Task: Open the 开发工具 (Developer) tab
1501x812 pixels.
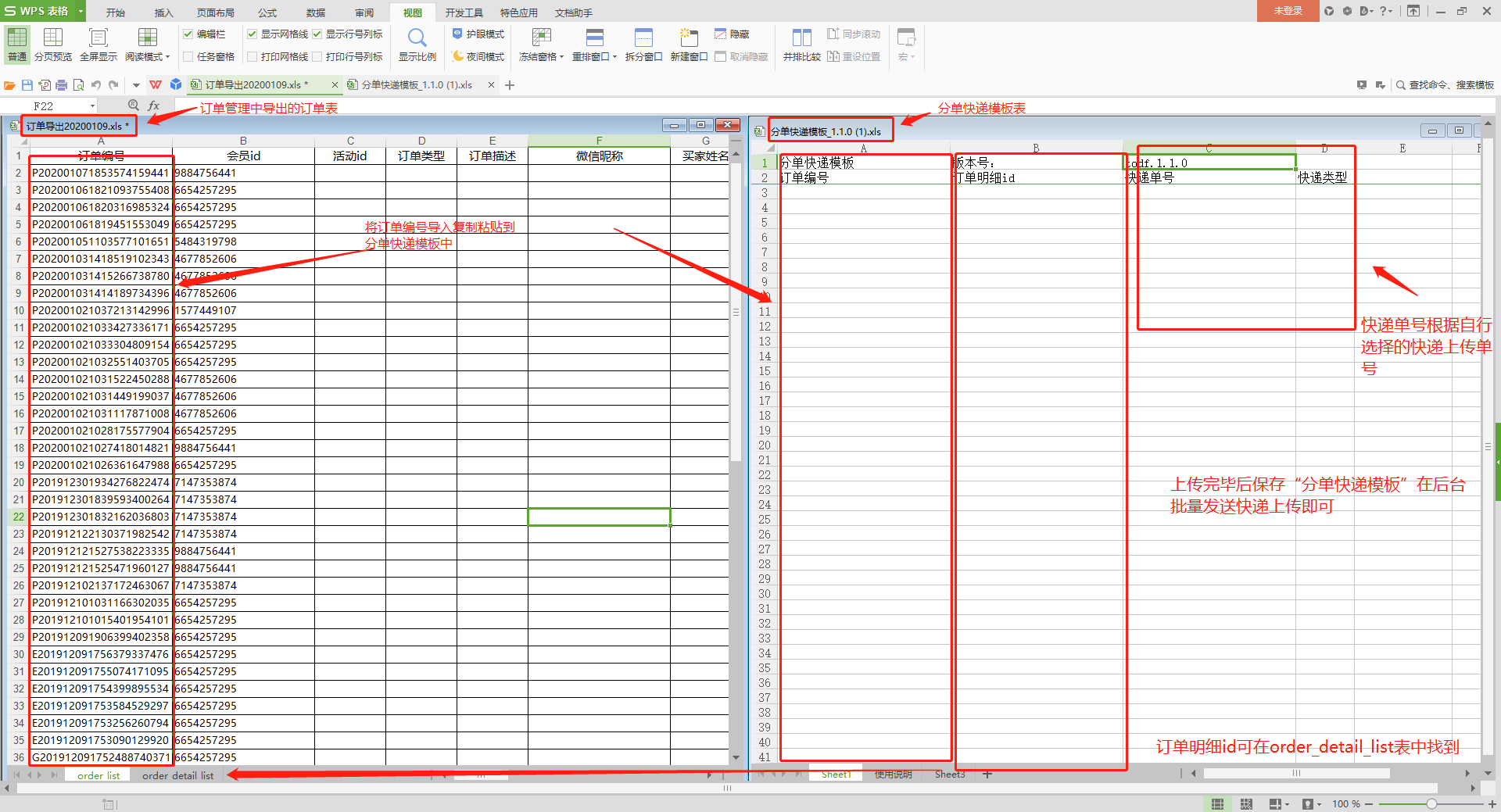Action: click(x=464, y=13)
